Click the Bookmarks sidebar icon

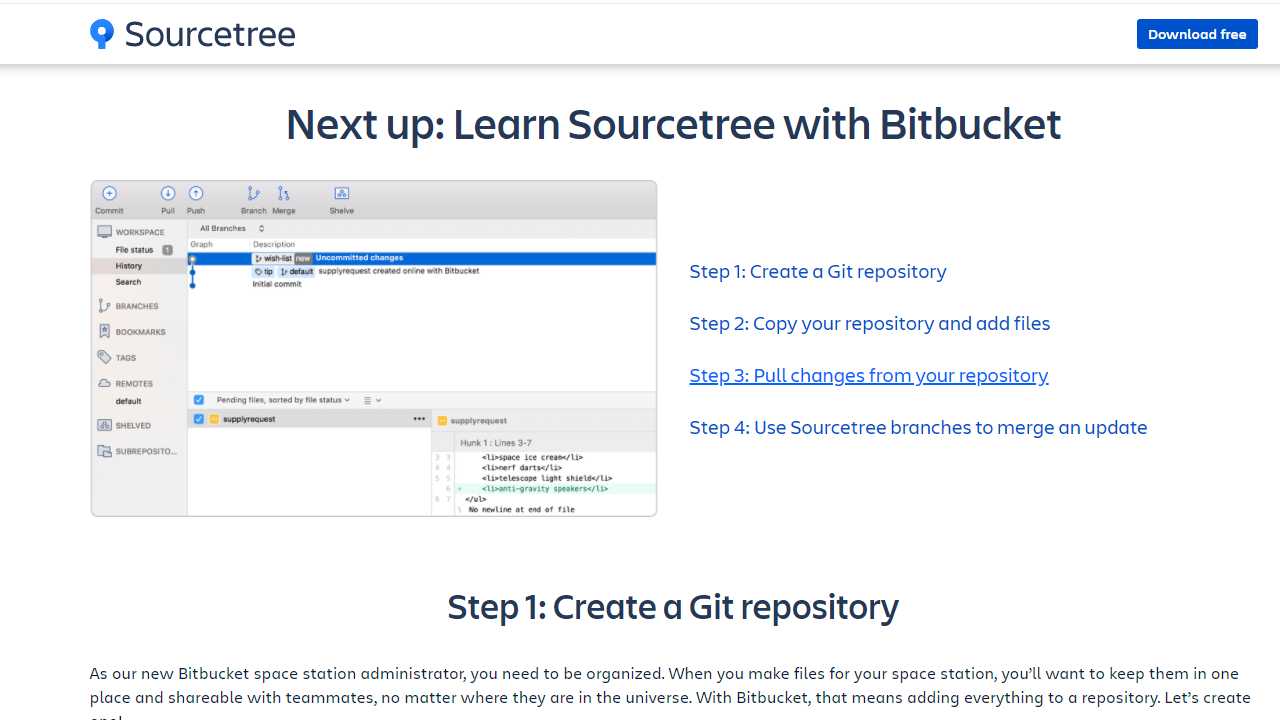point(103,331)
